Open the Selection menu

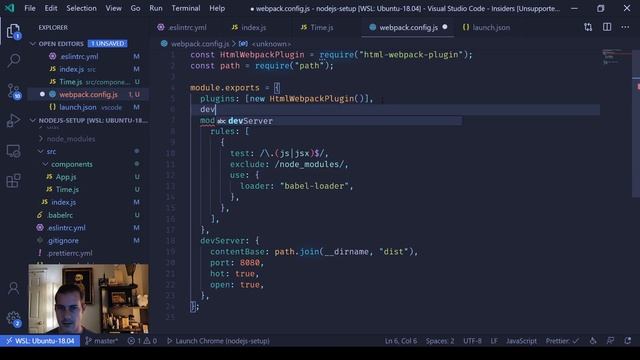(82, 8)
